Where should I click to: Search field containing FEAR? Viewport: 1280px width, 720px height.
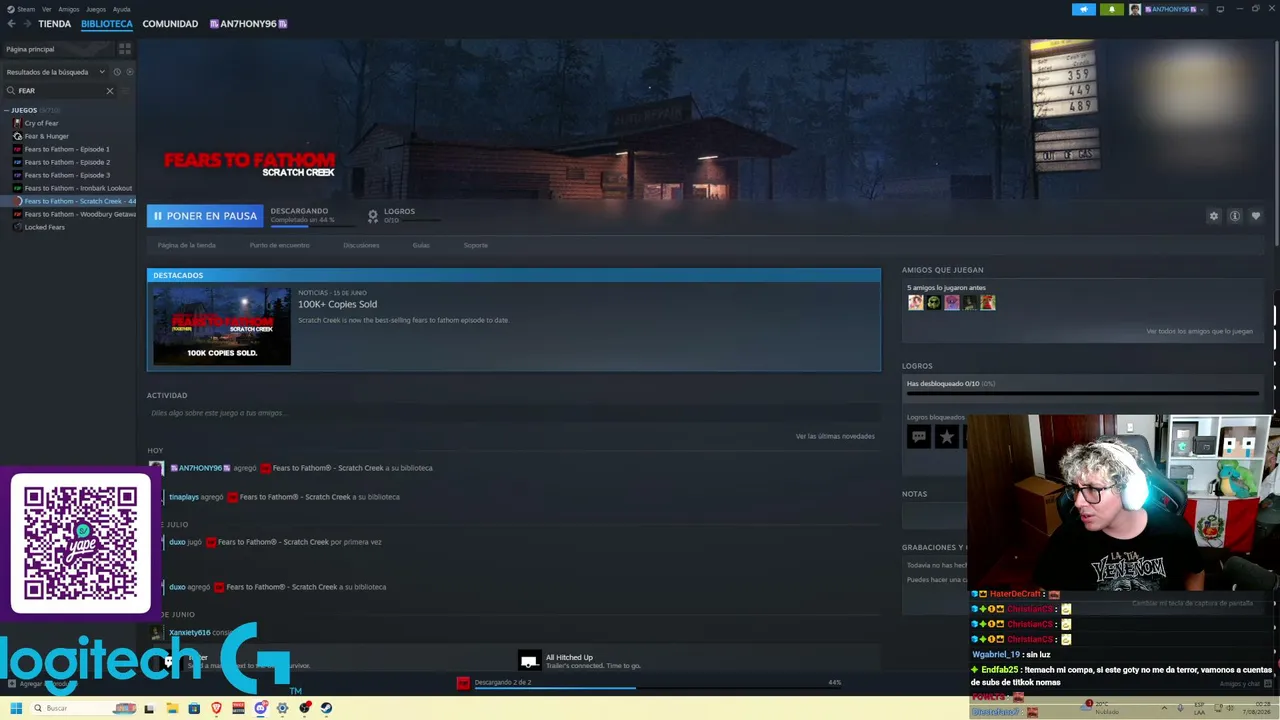60,91
